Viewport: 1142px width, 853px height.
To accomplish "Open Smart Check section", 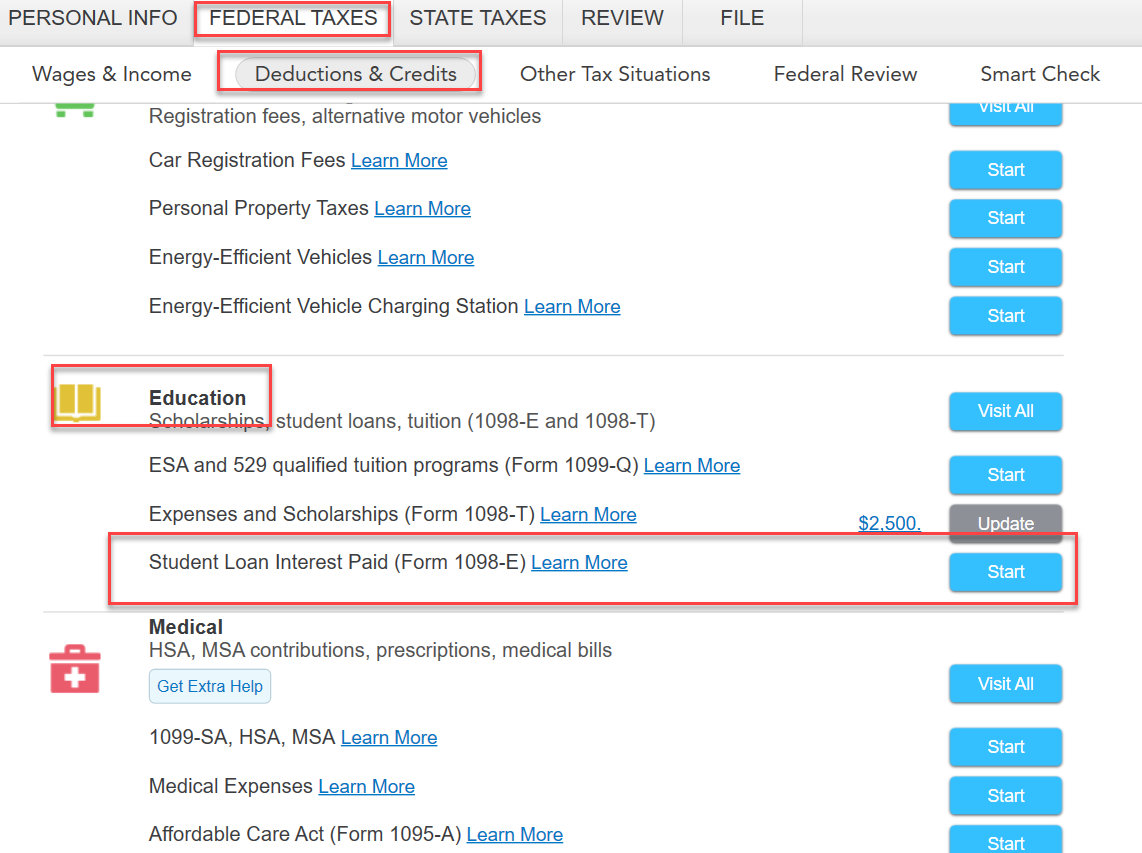I will [1039, 74].
